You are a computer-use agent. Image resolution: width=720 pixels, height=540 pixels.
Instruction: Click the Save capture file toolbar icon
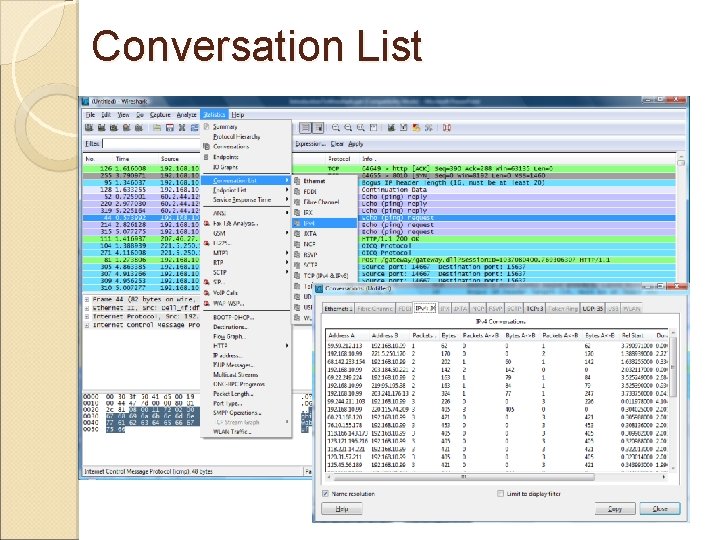169,128
